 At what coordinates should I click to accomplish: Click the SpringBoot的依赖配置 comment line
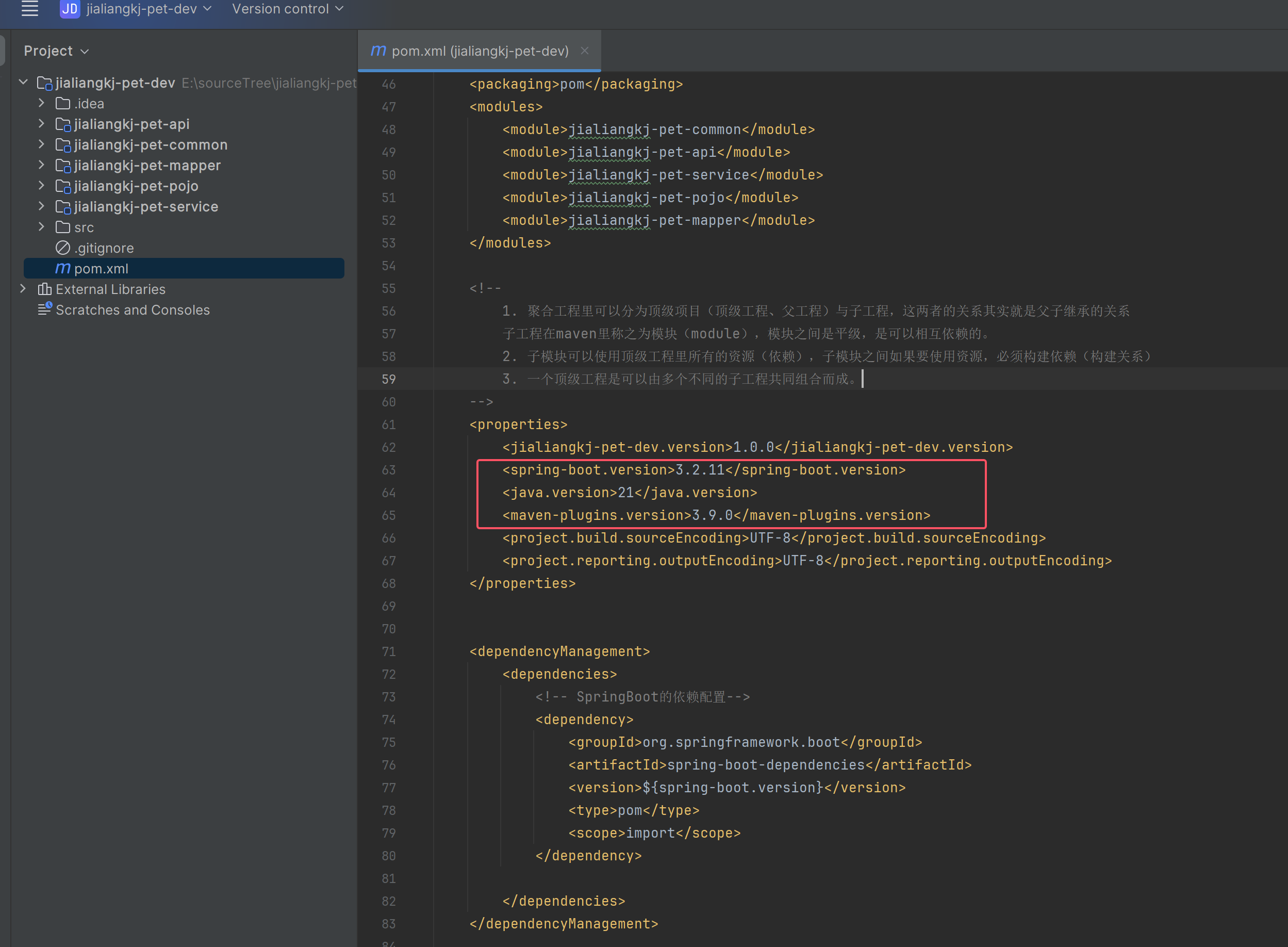click(x=642, y=697)
